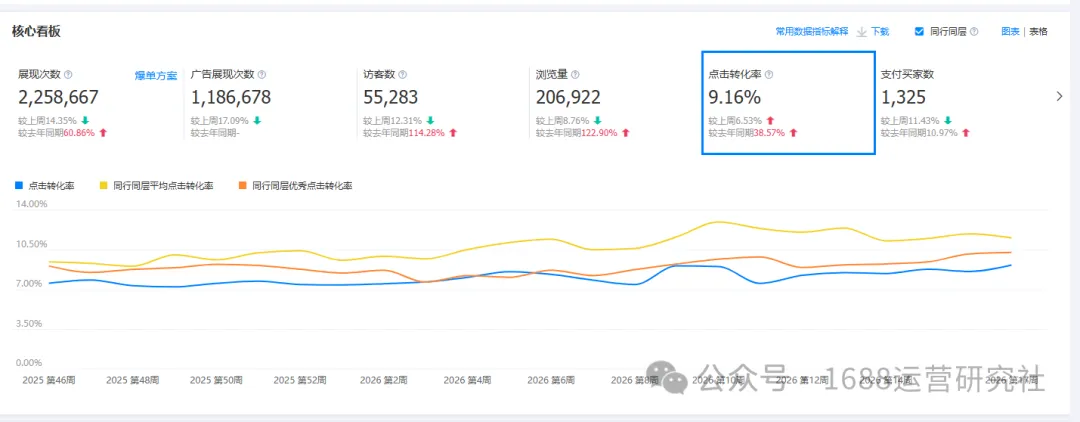The height and width of the screenshot is (422, 1080).
Task: Select the 展现次数 metric card
Action: tap(98, 103)
